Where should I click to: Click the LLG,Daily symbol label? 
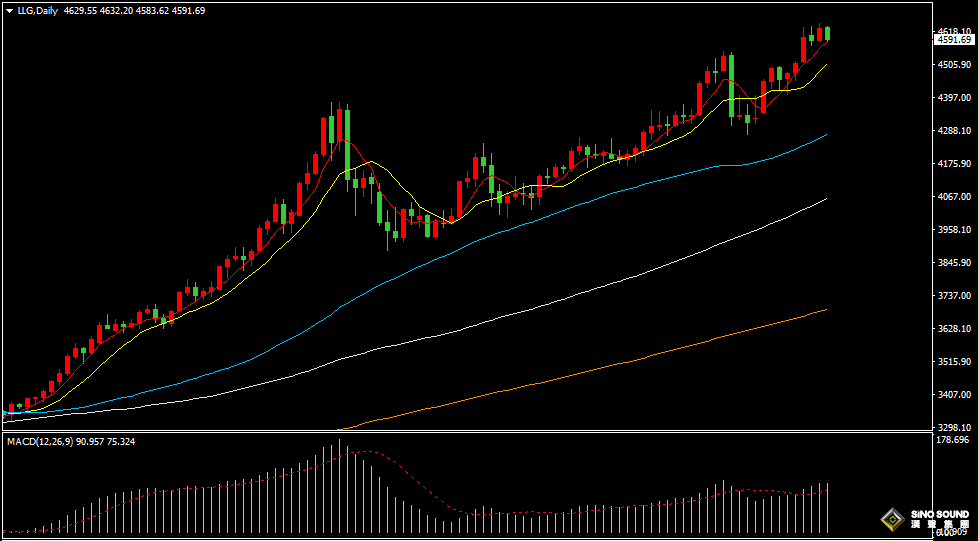click(x=38, y=10)
